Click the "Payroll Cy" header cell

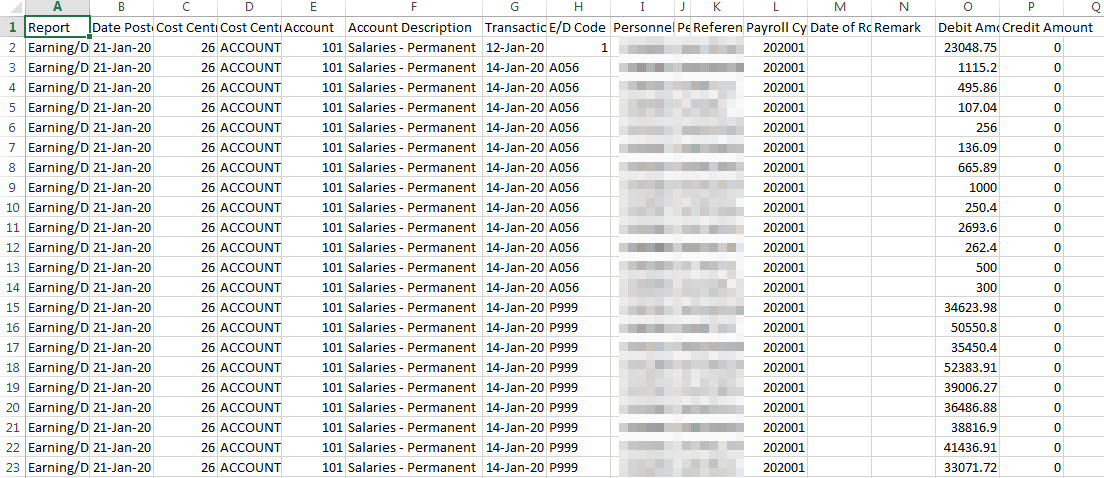click(775, 27)
